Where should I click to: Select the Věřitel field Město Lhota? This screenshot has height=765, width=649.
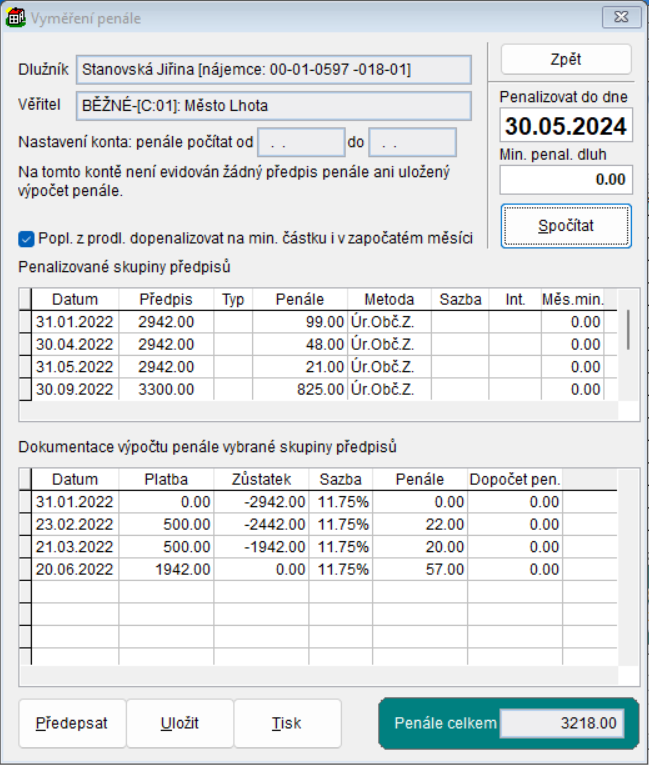point(273,106)
